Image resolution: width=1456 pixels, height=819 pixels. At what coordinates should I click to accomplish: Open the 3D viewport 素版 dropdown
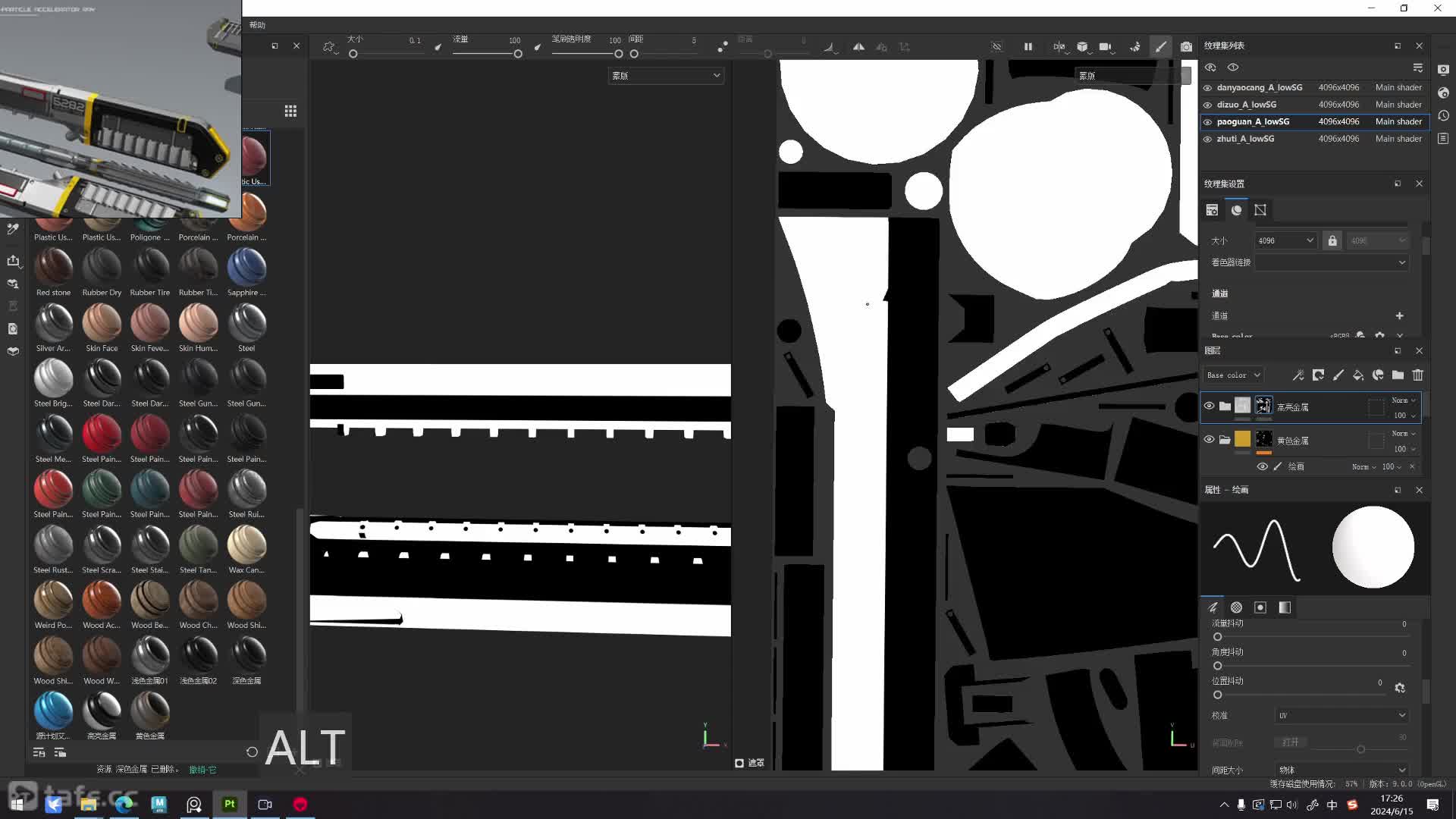(x=666, y=76)
